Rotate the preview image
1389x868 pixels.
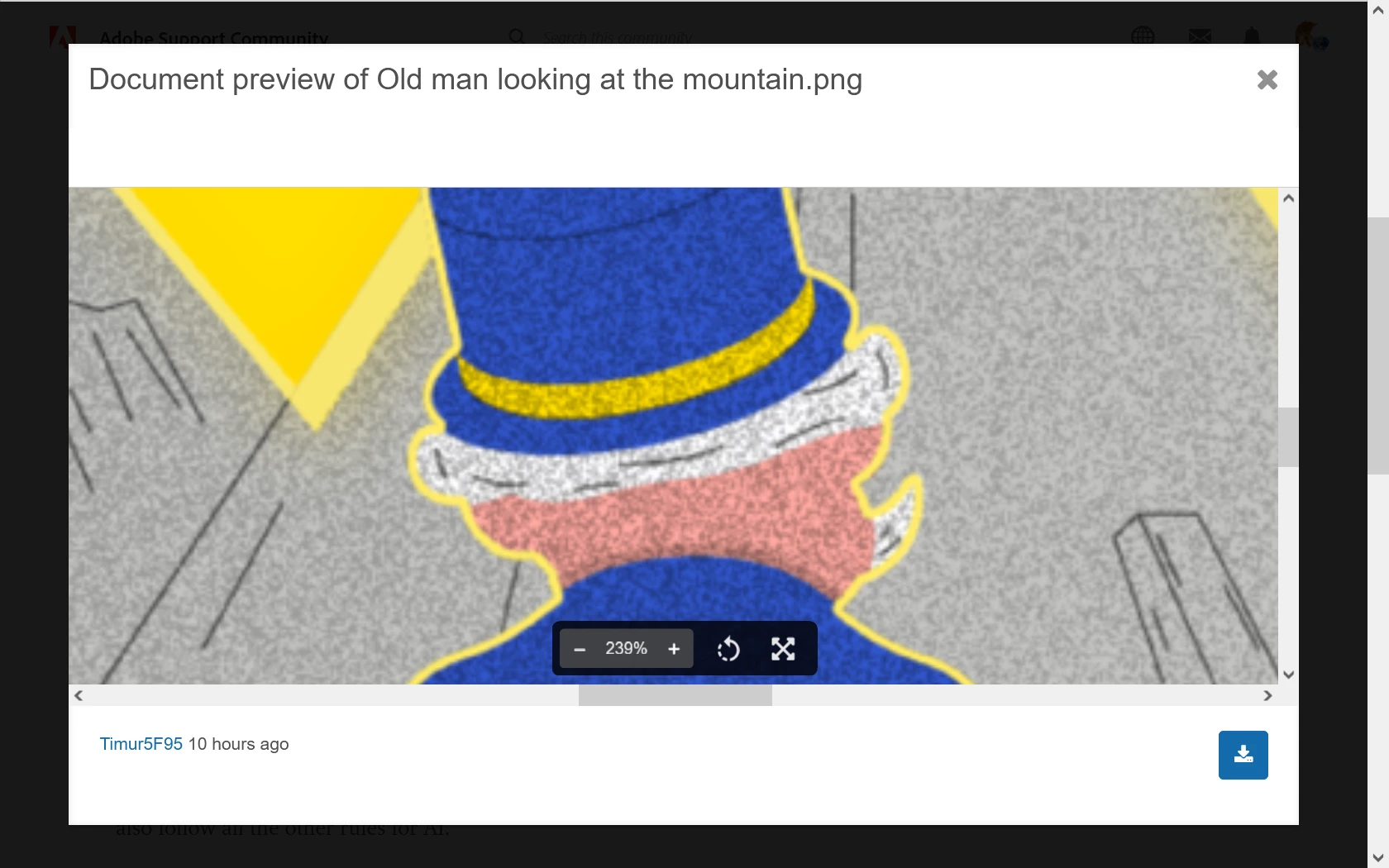click(x=728, y=649)
